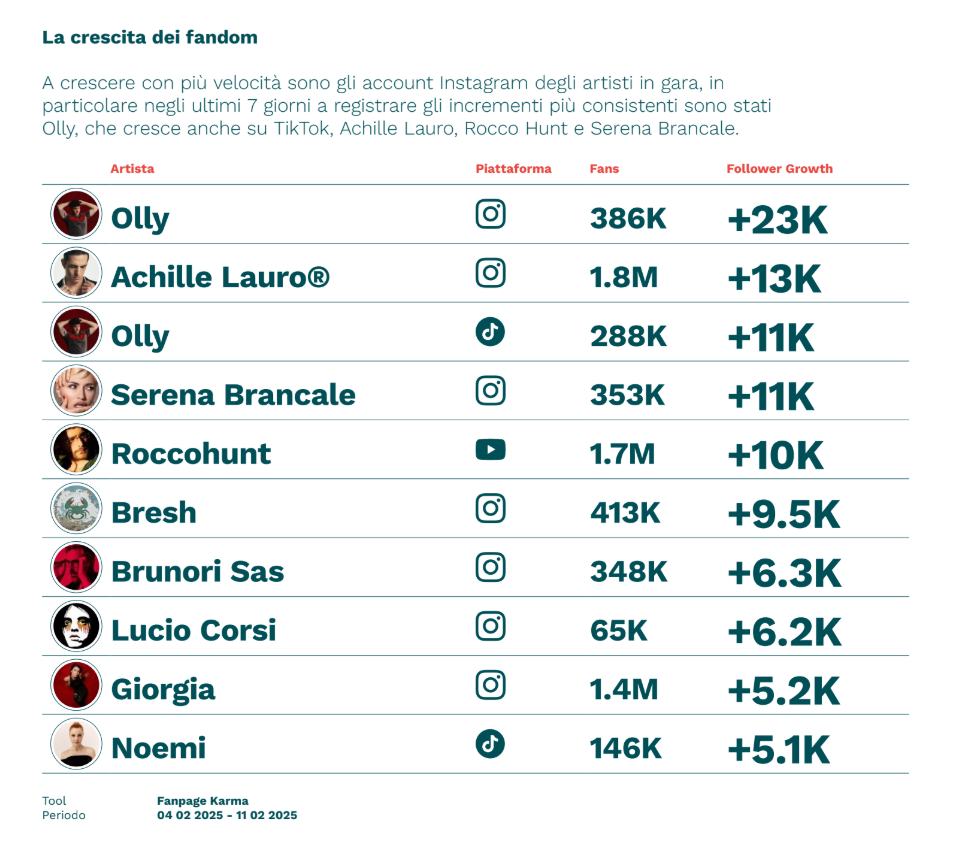Image resolution: width=953 pixels, height=861 pixels.
Task: Click the TikTok icon next to Noemi
Action: click(x=490, y=744)
